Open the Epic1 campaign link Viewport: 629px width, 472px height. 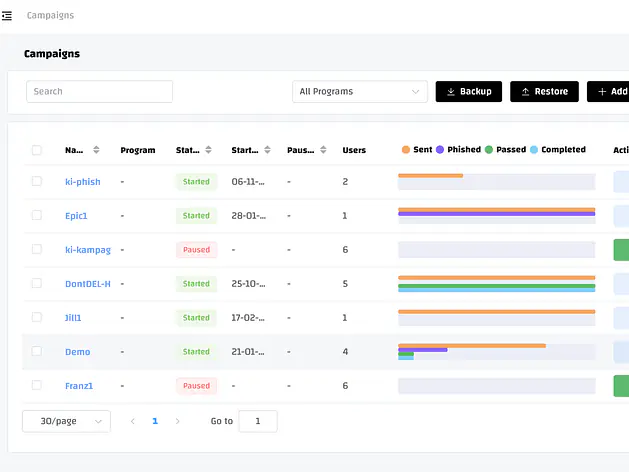[77, 215]
